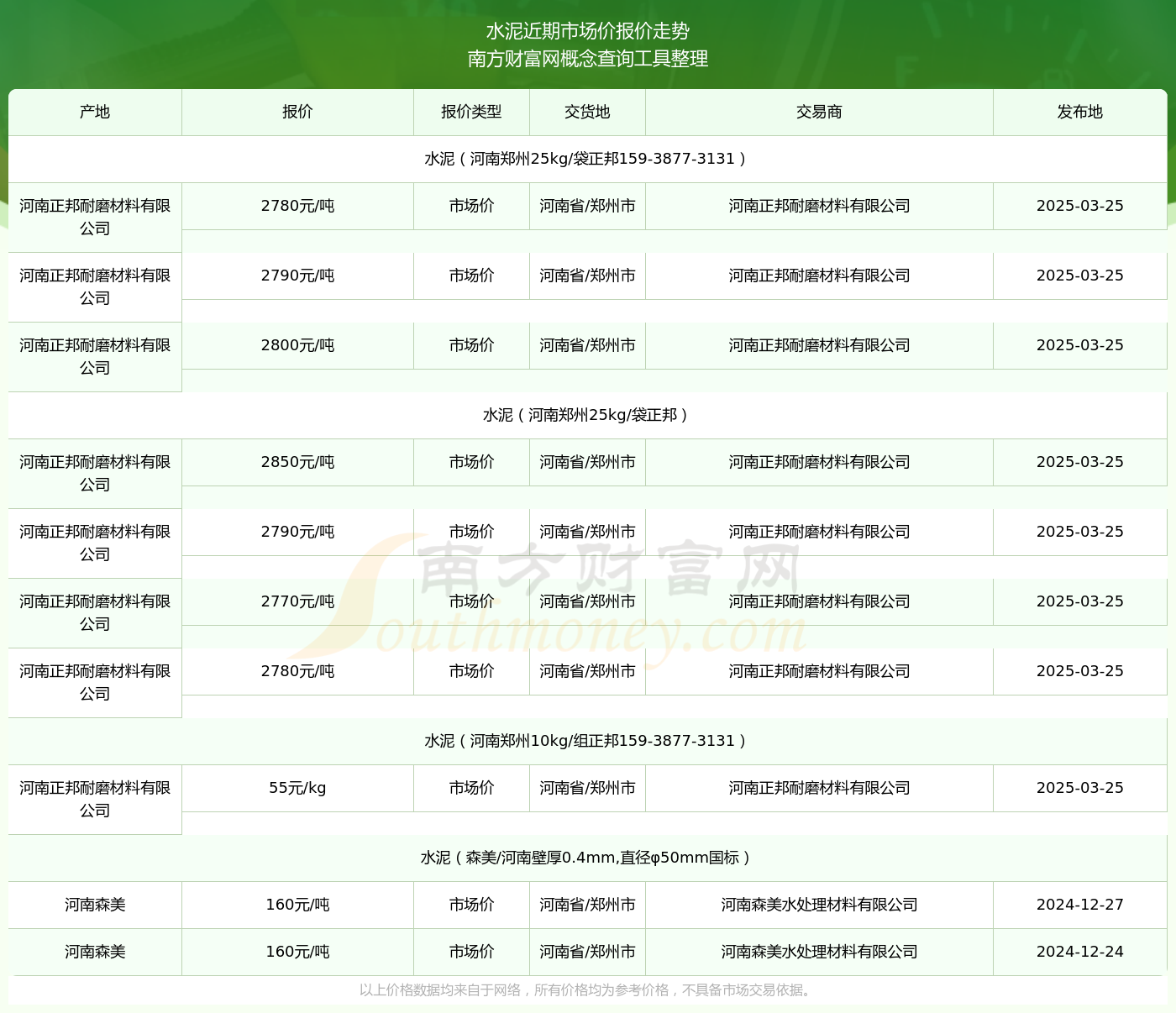This screenshot has height=1013, width=1176.
Task: Click the date in the 2850元/吨 row
Action: [x=1080, y=462]
